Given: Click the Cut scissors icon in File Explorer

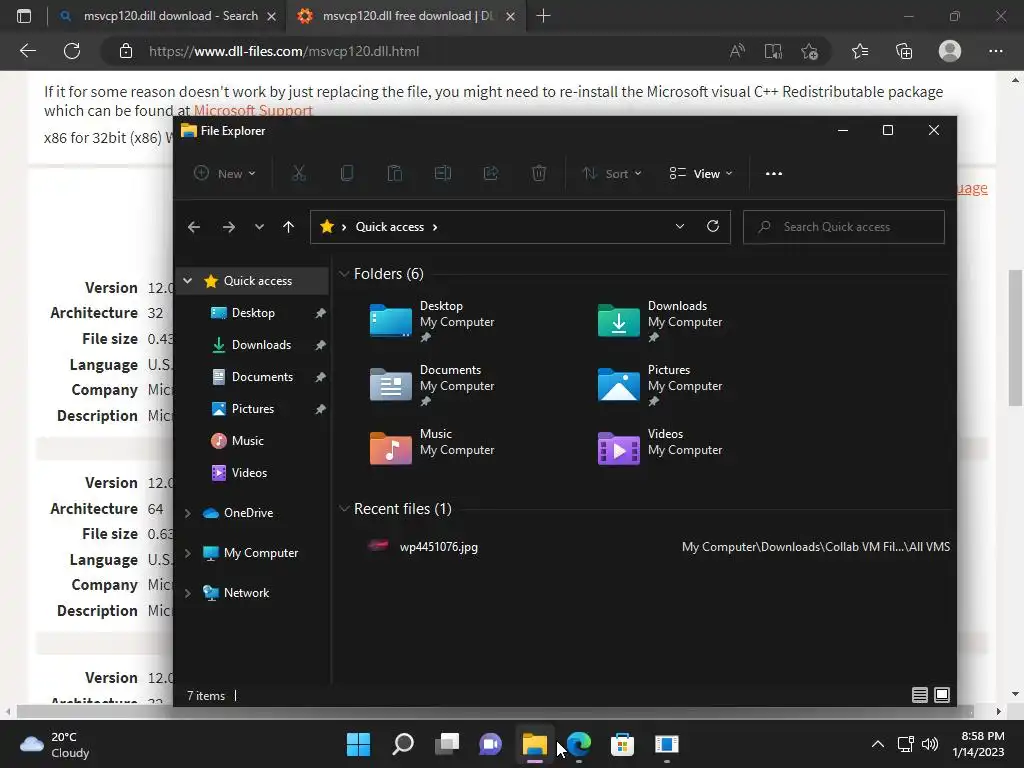Looking at the screenshot, I should 298,173.
